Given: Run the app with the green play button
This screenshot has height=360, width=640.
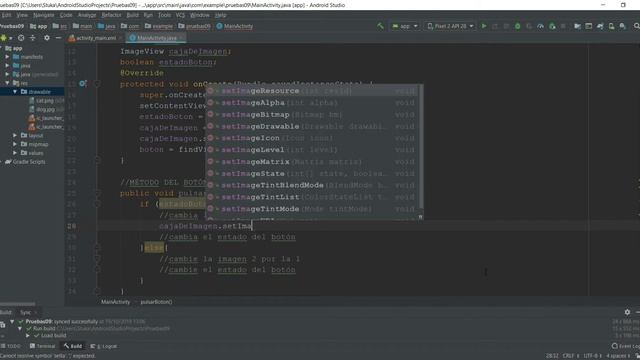Looking at the screenshot, I should point(484,26).
